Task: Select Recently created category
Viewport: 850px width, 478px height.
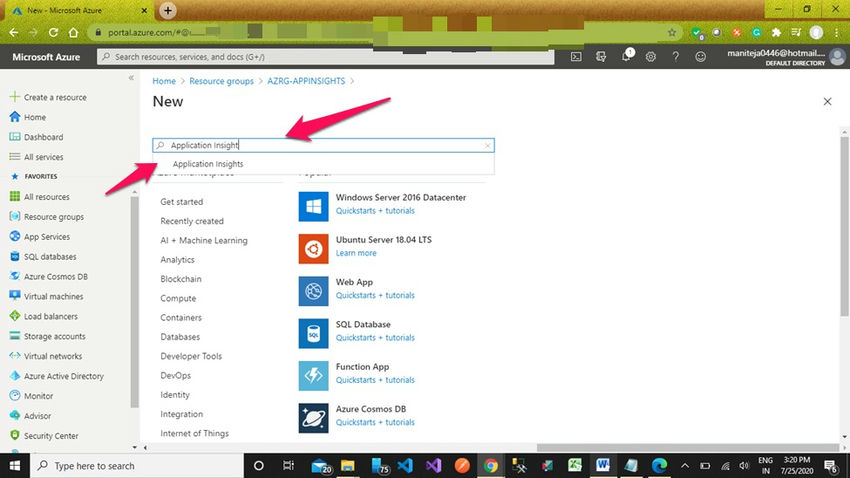Action: [x=192, y=221]
